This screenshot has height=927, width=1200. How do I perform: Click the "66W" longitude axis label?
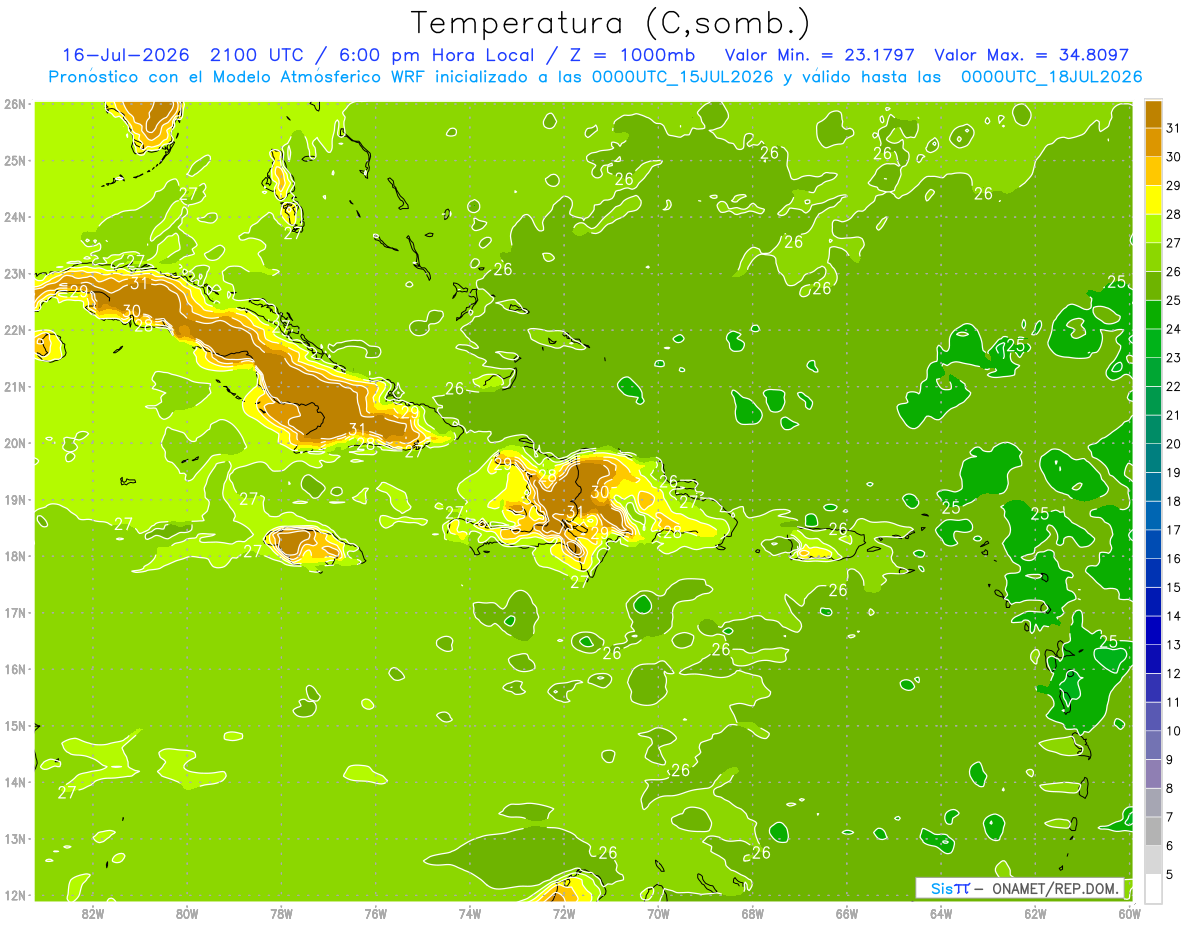tap(846, 912)
